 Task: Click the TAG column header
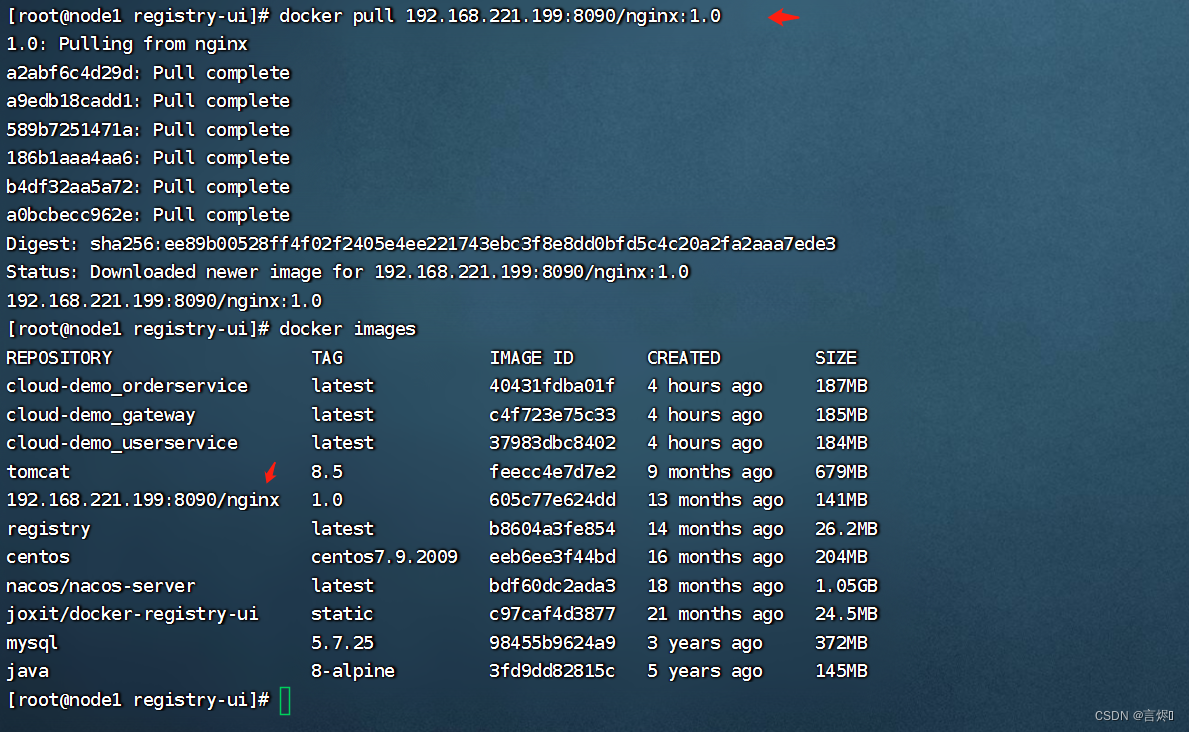pos(327,357)
